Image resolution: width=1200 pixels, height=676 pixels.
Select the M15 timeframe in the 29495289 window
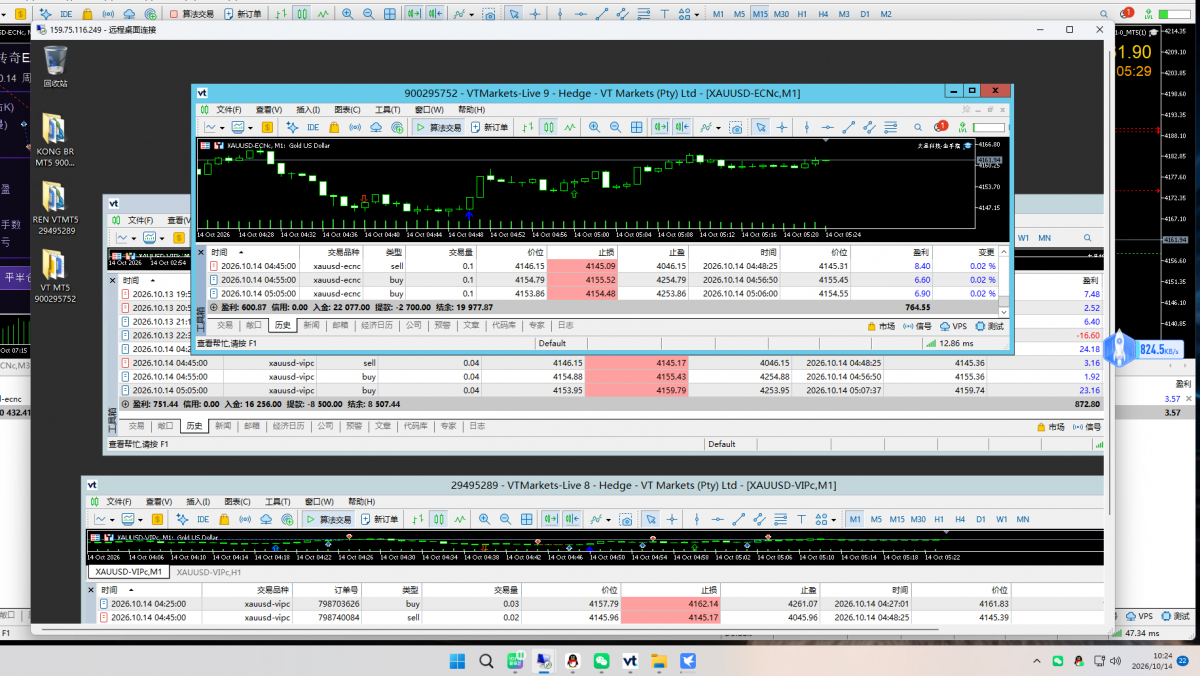897,519
